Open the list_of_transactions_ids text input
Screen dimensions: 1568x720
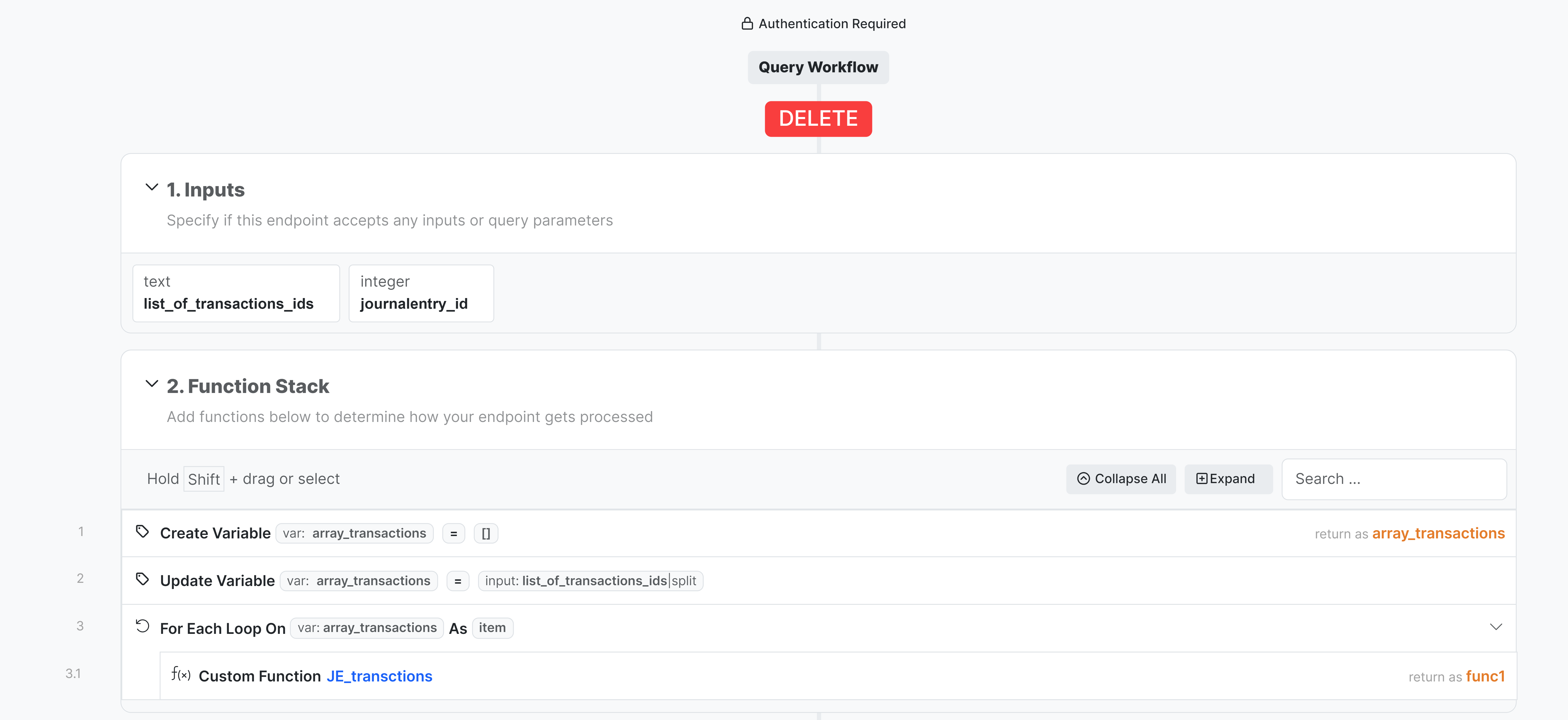(x=236, y=293)
